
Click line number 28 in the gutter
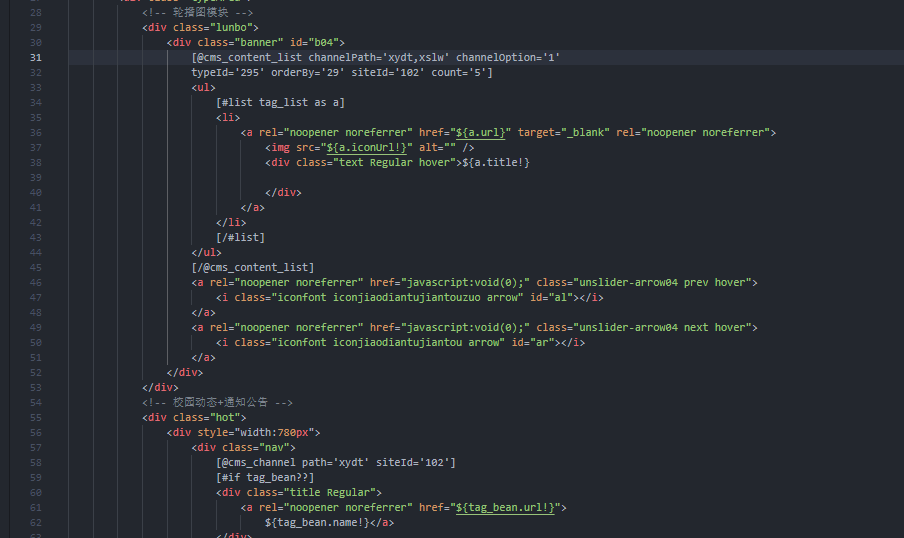[x=36, y=13]
